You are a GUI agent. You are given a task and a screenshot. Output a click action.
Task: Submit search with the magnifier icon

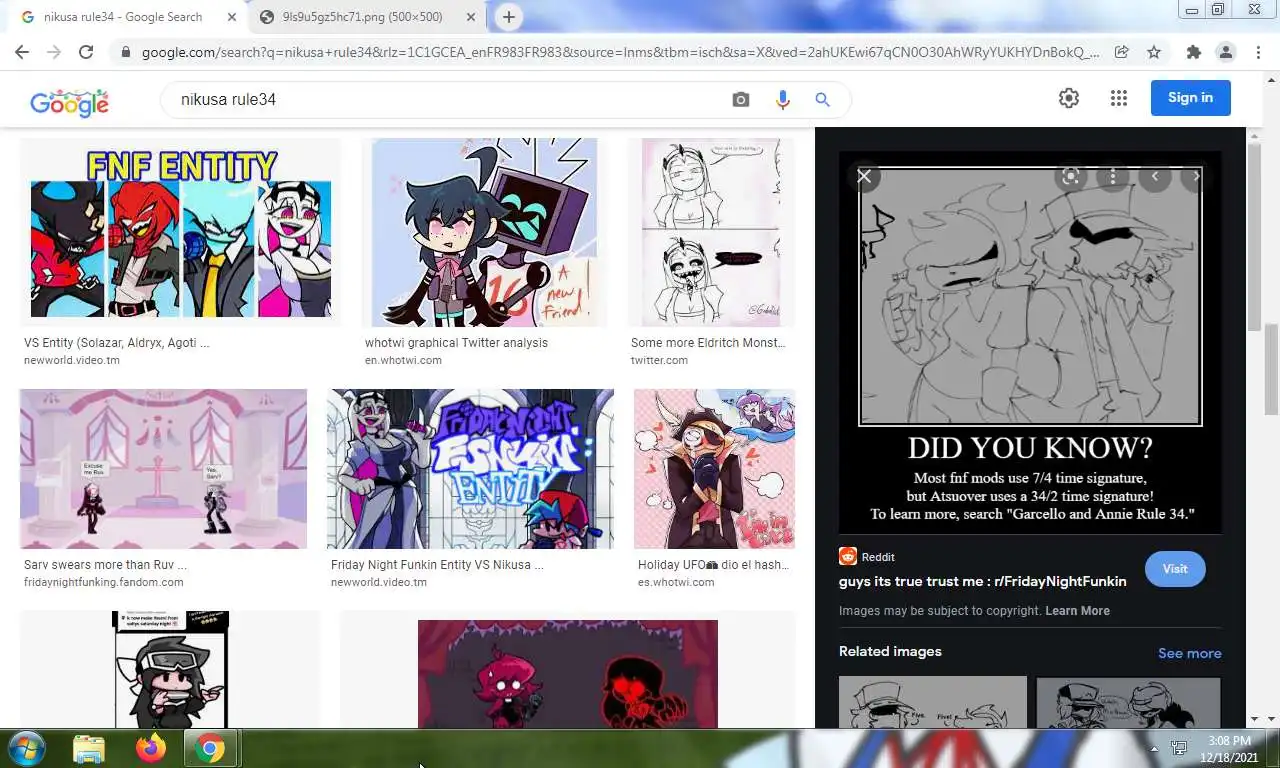click(x=822, y=99)
